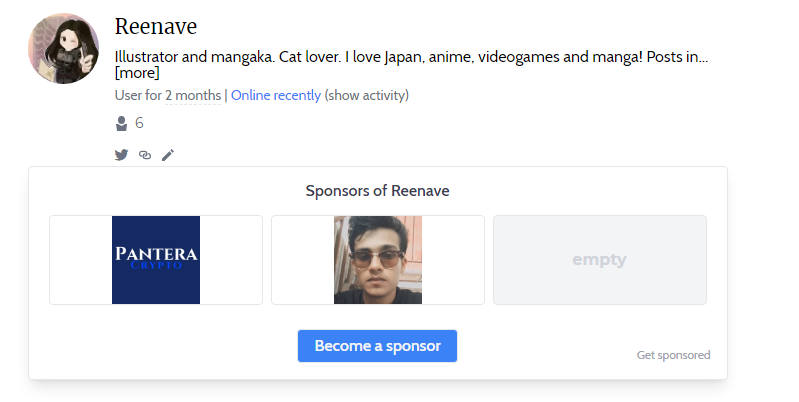Select the pencil edit icon
This screenshot has width=799, height=402.
coord(168,155)
